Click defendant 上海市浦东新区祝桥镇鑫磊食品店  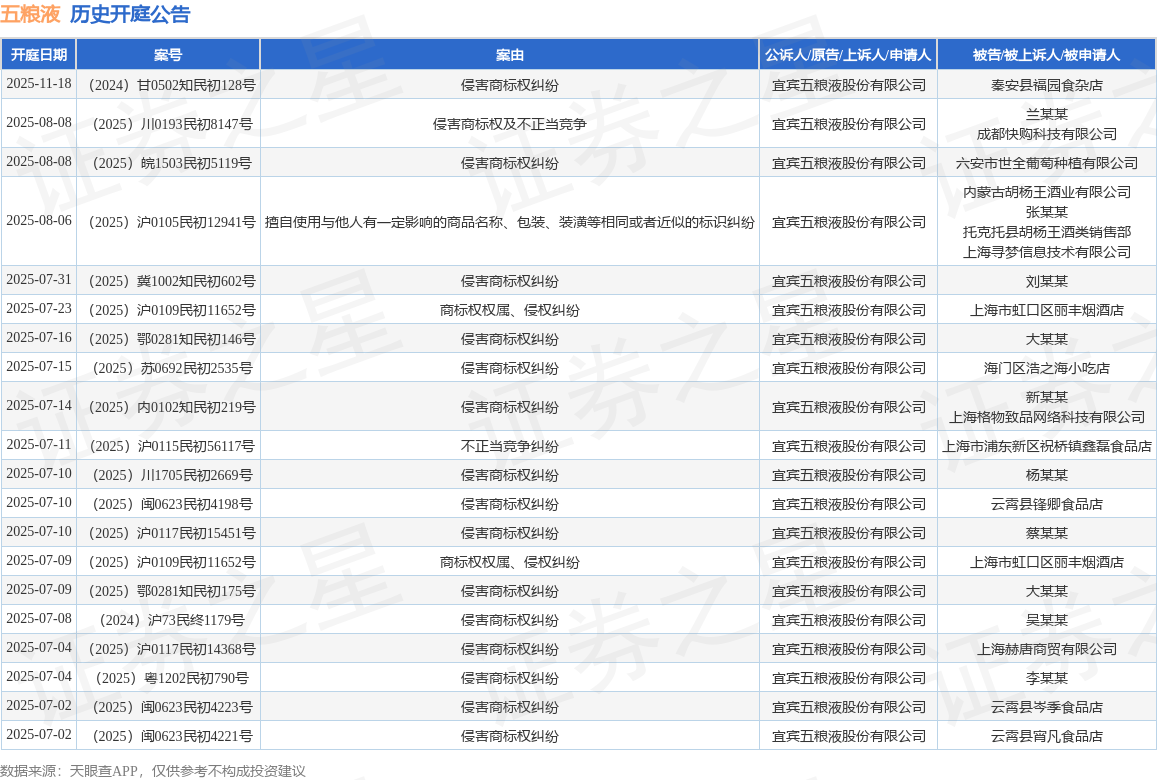pos(1046,446)
